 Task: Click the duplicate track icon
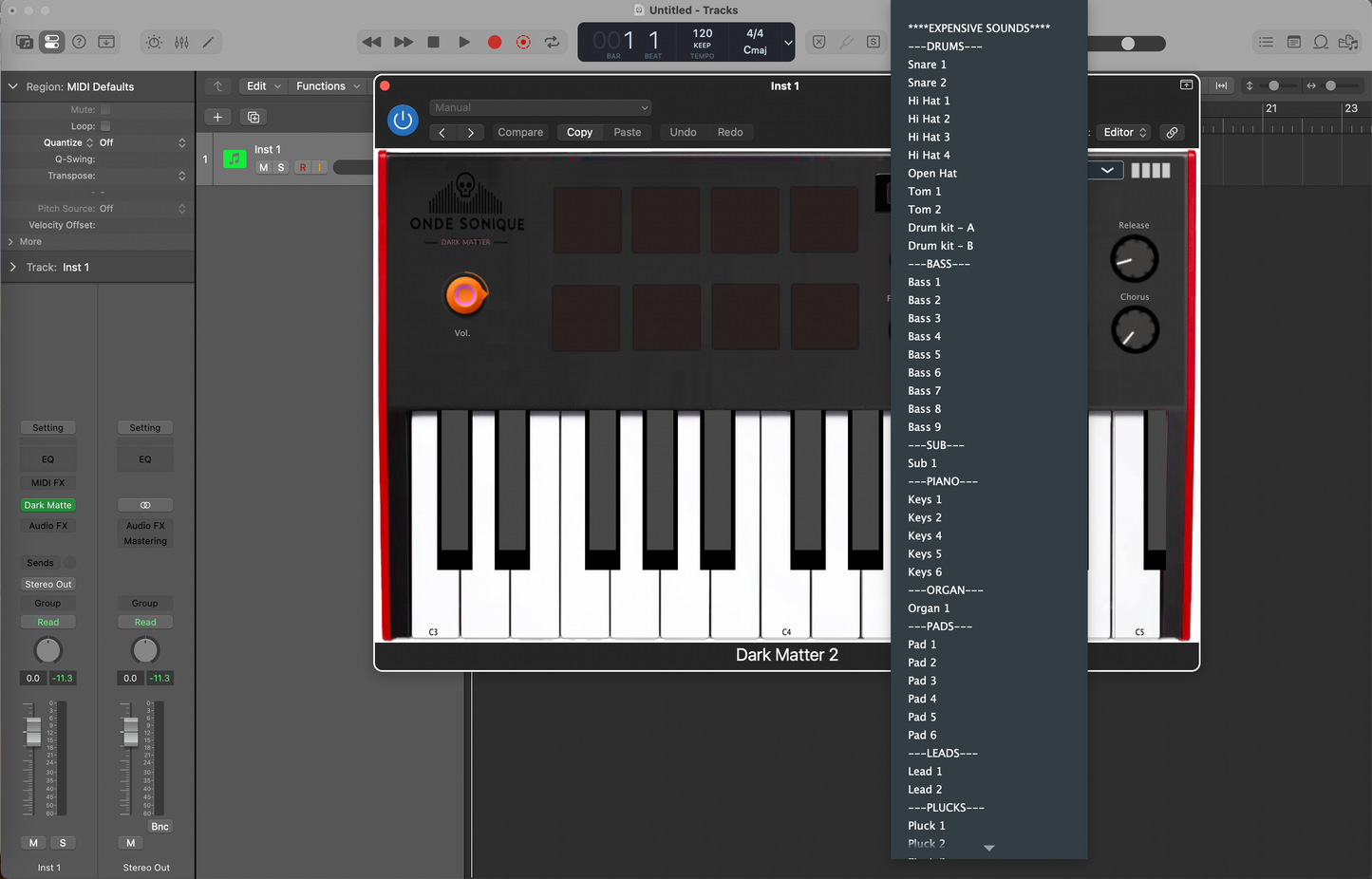(x=254, y=117)
